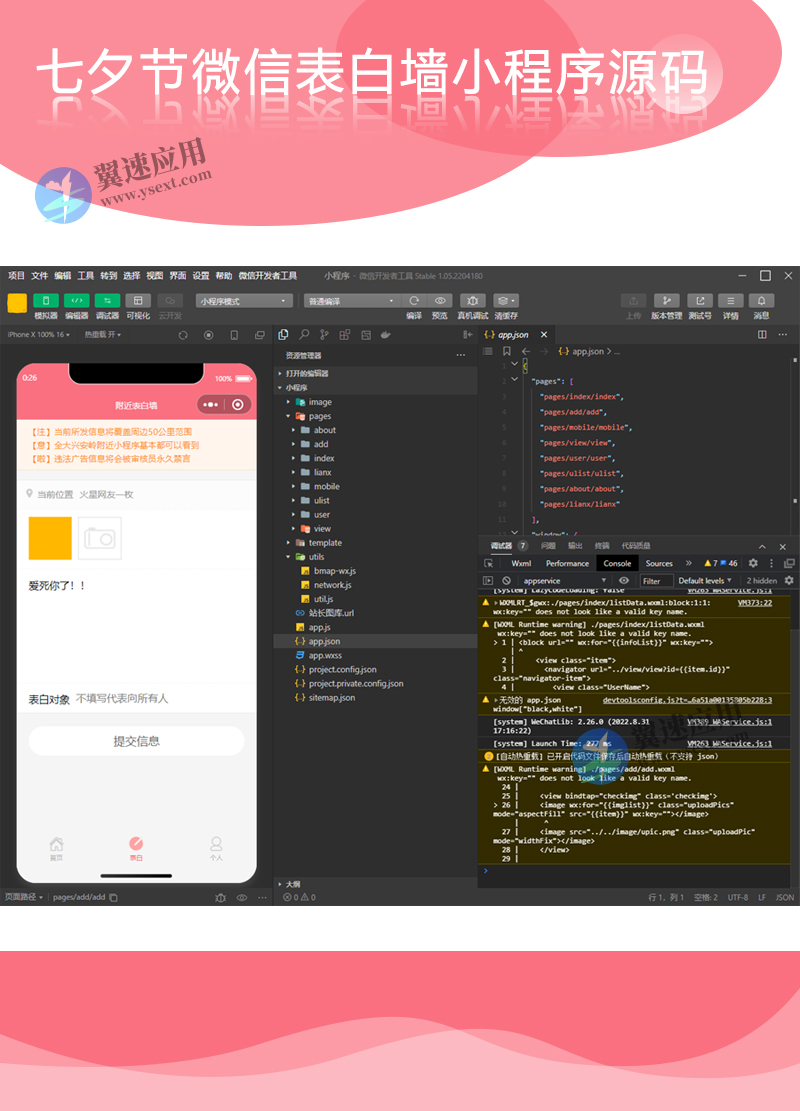Open the 小程序模式 mode dropdown
This screenshot has width=800, height=1111.
244,301
